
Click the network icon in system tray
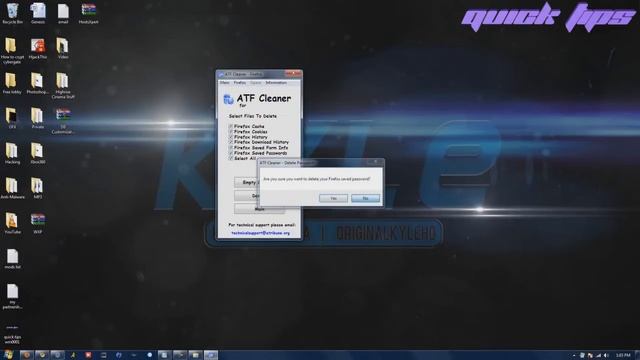598,356
